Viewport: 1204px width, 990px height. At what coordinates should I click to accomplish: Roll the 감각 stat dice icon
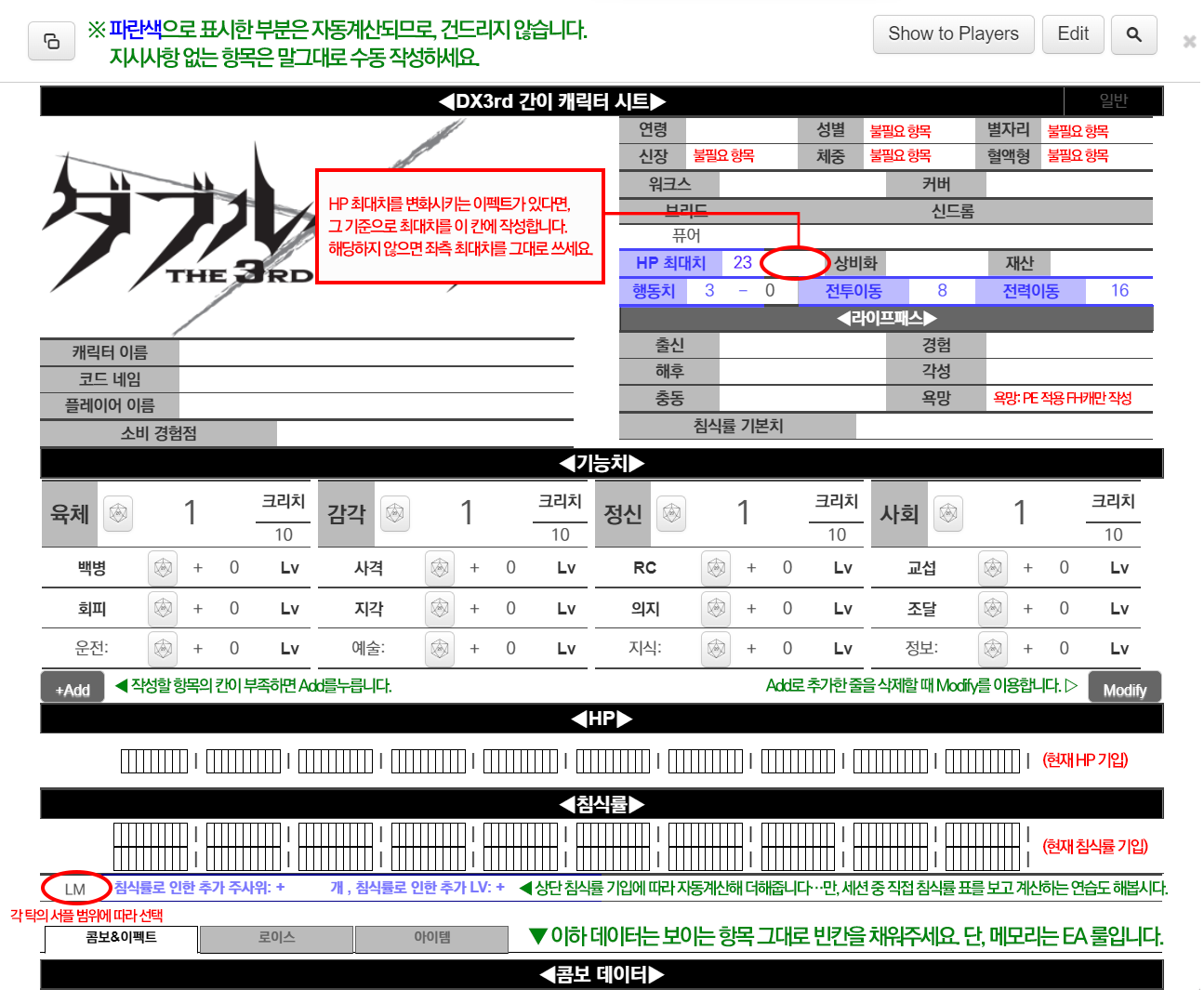click(x=394, y=513)
